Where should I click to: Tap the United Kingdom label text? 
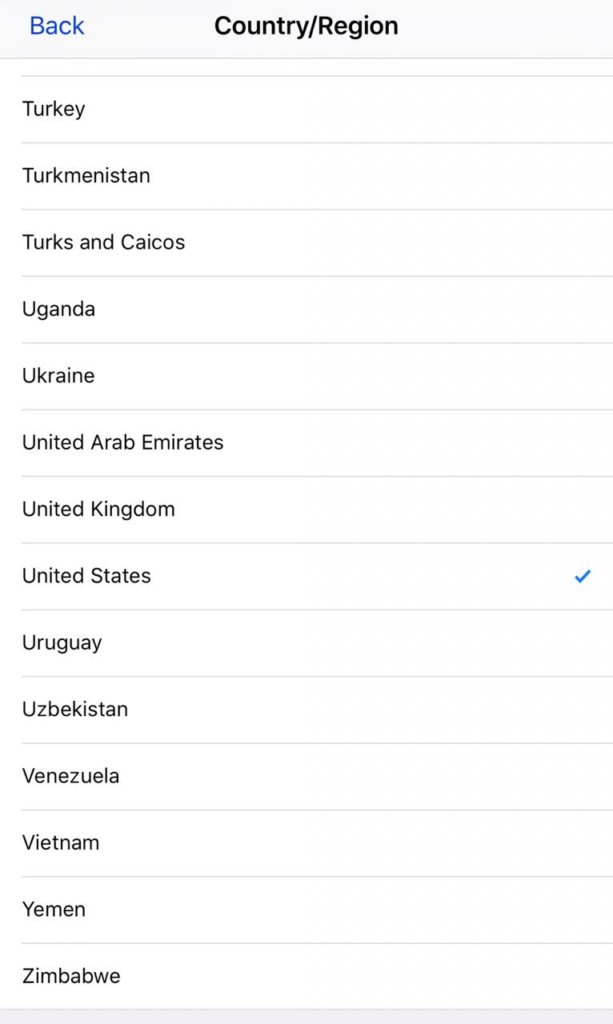tap(98, 509)
